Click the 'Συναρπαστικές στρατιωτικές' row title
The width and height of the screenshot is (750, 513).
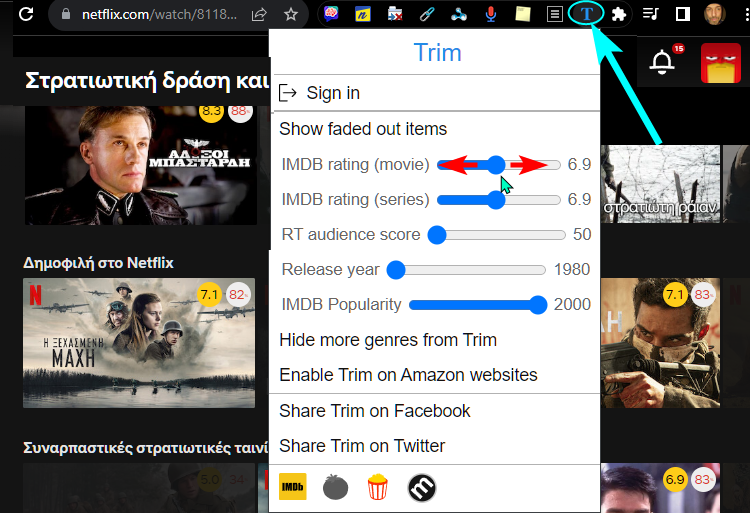[x=146, y=448]
